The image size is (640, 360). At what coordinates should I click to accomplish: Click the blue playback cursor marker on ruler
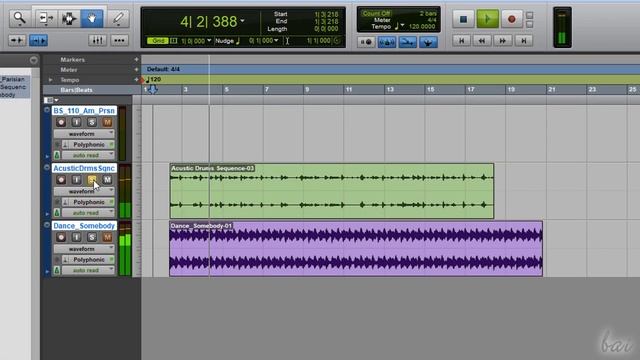pos(153,89)
